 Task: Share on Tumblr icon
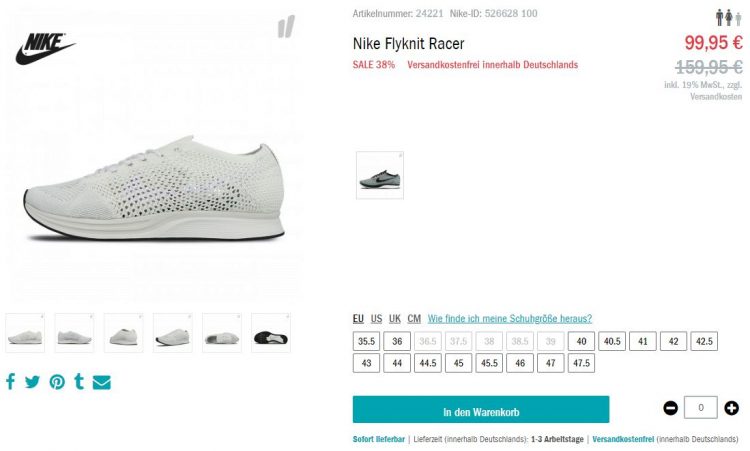point(79,382)
